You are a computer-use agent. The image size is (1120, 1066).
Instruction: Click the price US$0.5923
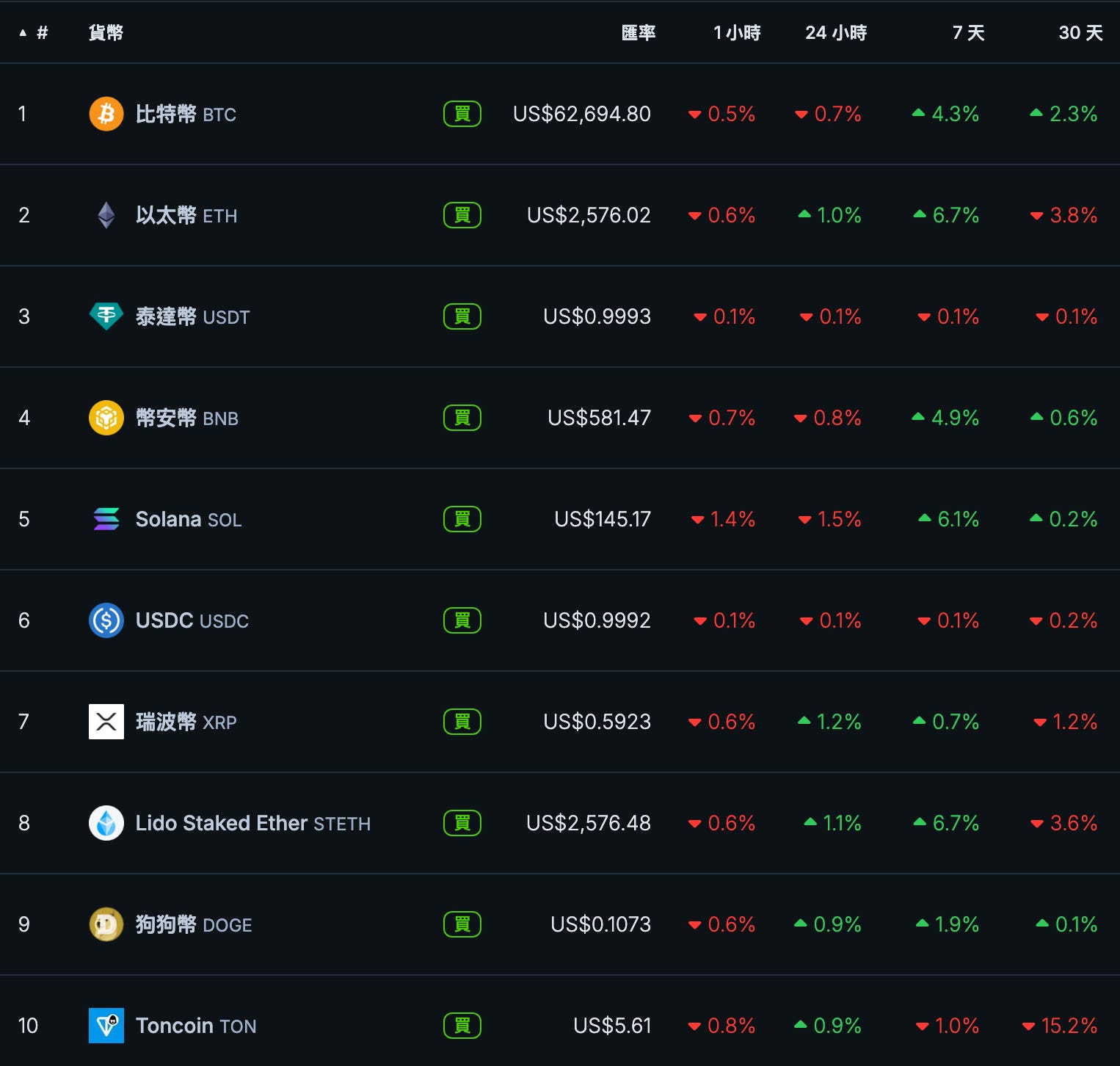tap(597, 722)
